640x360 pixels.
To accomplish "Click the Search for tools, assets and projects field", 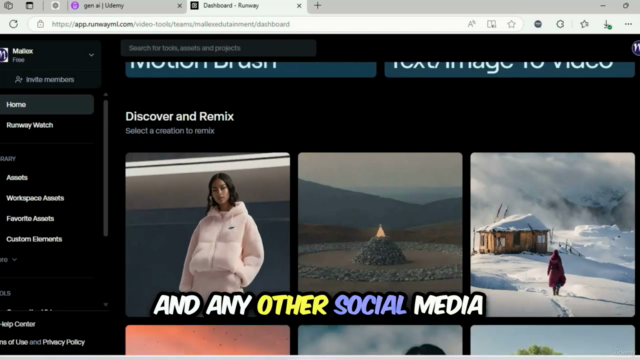I will click(218, 48).
